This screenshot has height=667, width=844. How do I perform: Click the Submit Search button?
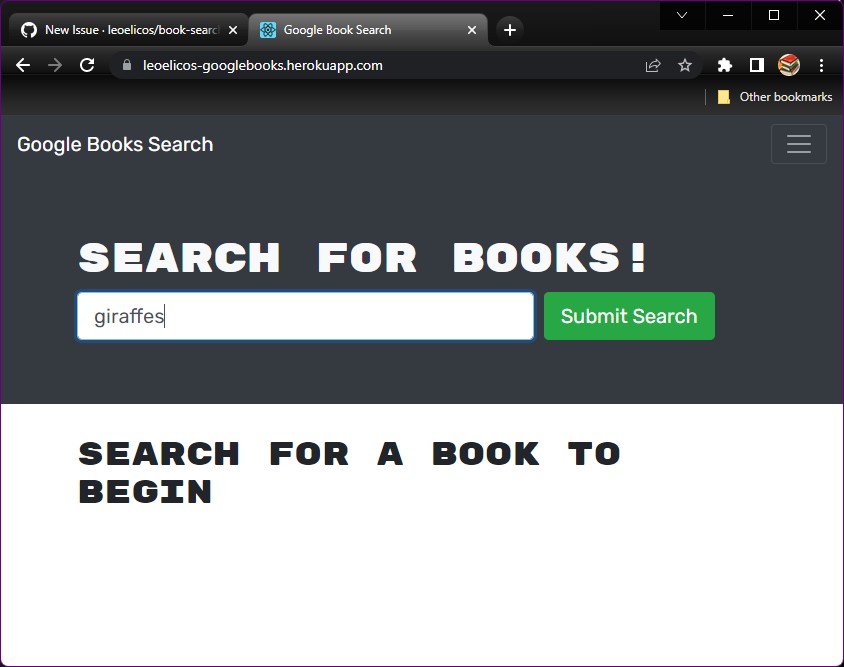coord(629,316)
